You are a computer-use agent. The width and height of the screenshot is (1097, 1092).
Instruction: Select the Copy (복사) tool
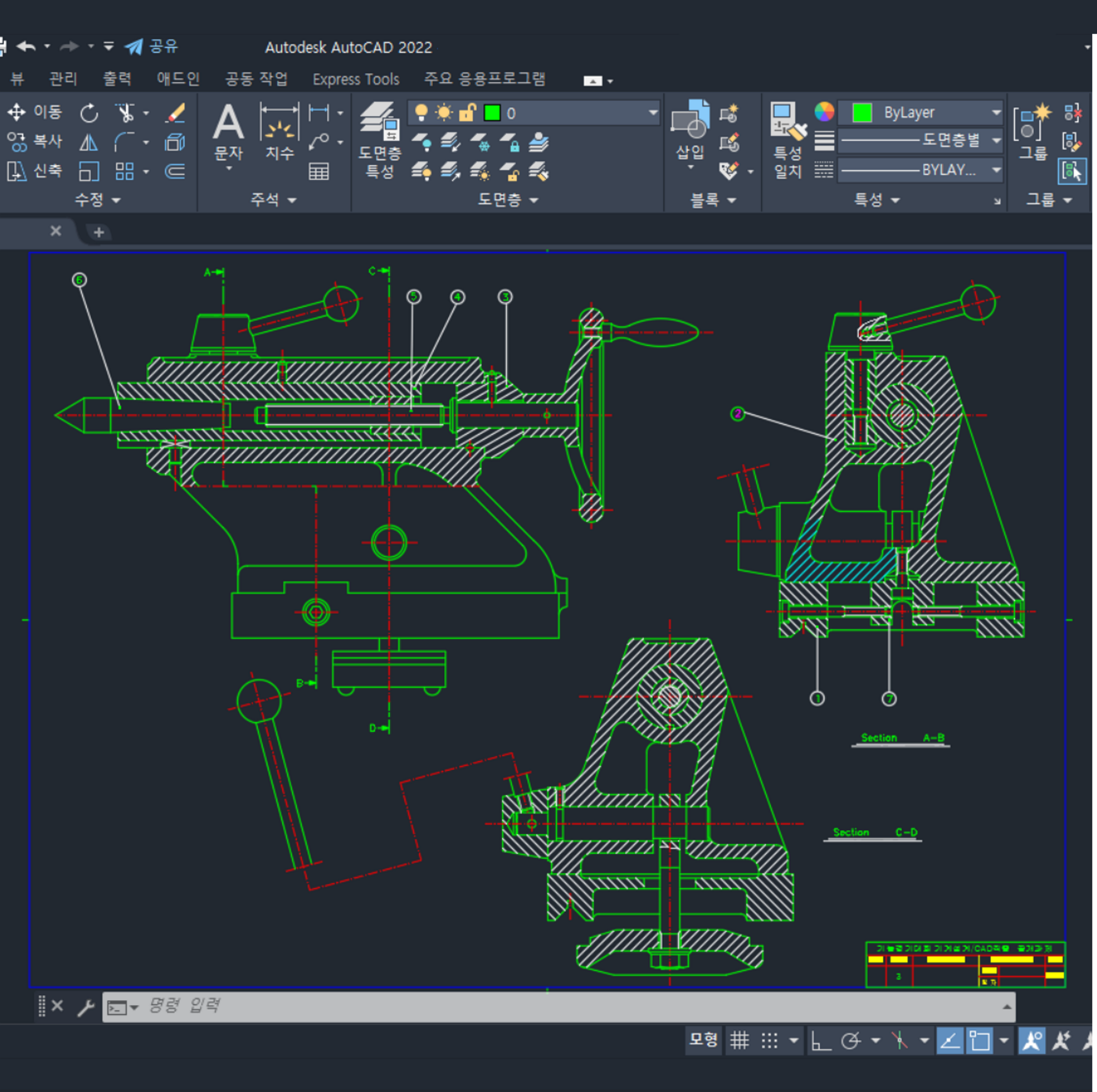click(35, 141)
